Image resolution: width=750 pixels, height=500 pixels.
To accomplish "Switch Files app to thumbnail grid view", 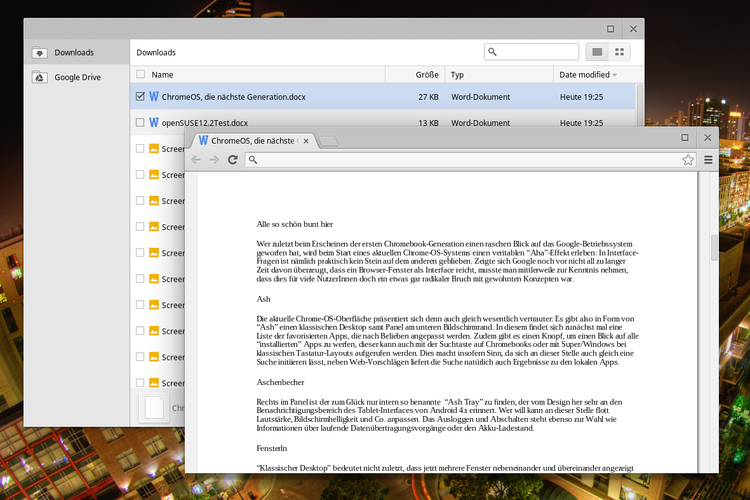I will (620, 52).
